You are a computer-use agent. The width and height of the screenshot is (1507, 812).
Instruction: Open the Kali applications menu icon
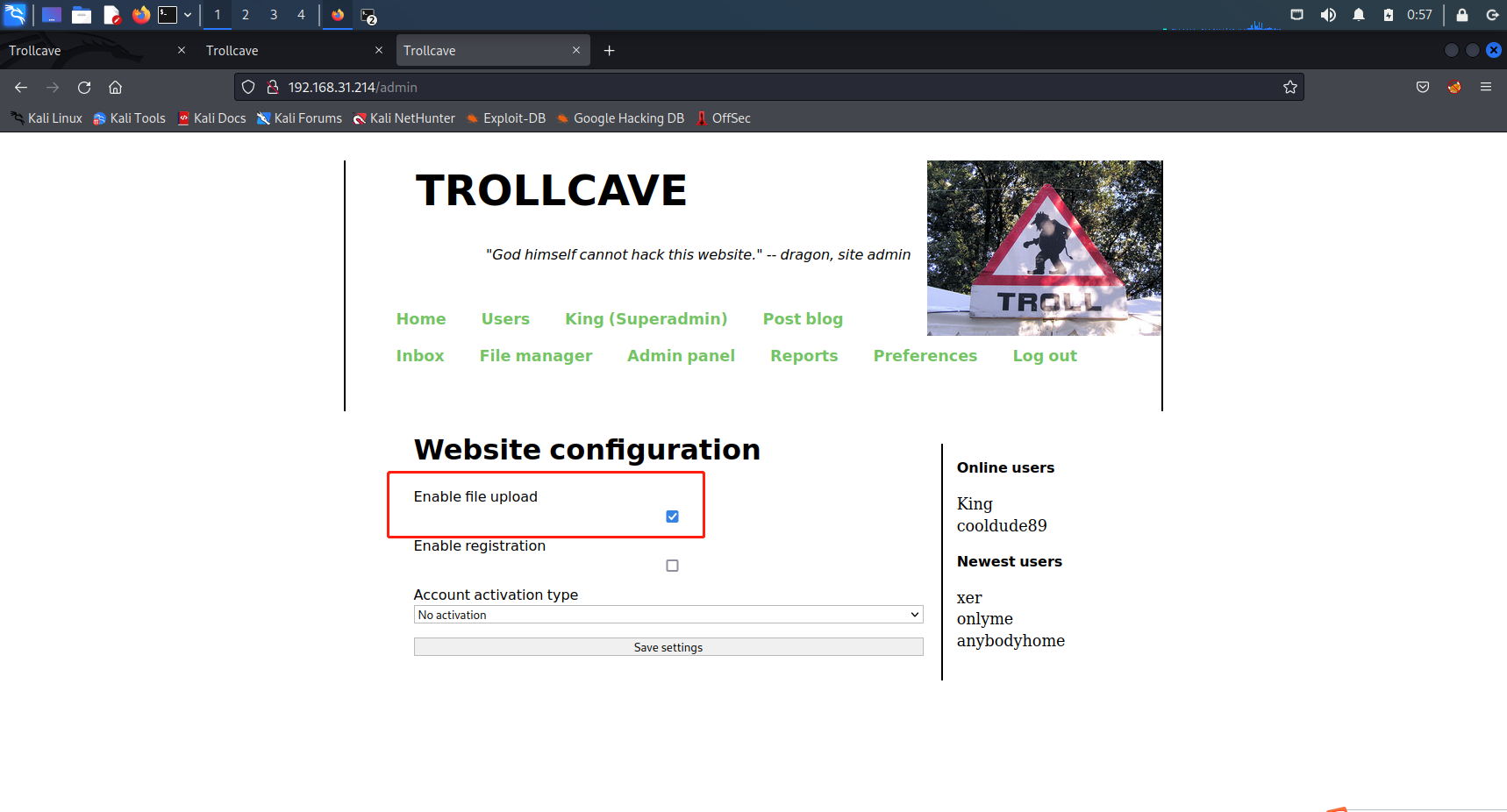tap(16, 15)
